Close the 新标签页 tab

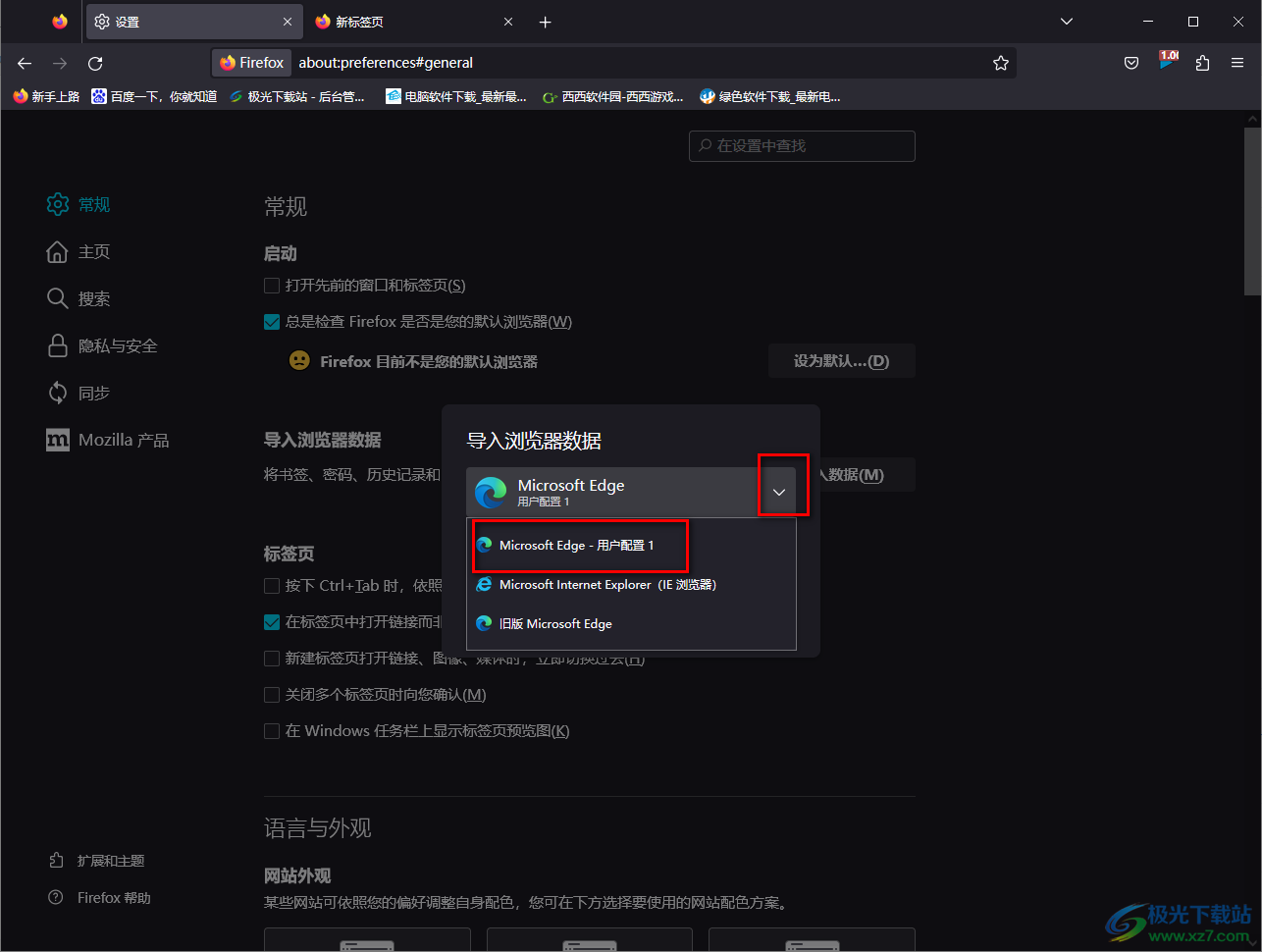(x=508, y=22)
